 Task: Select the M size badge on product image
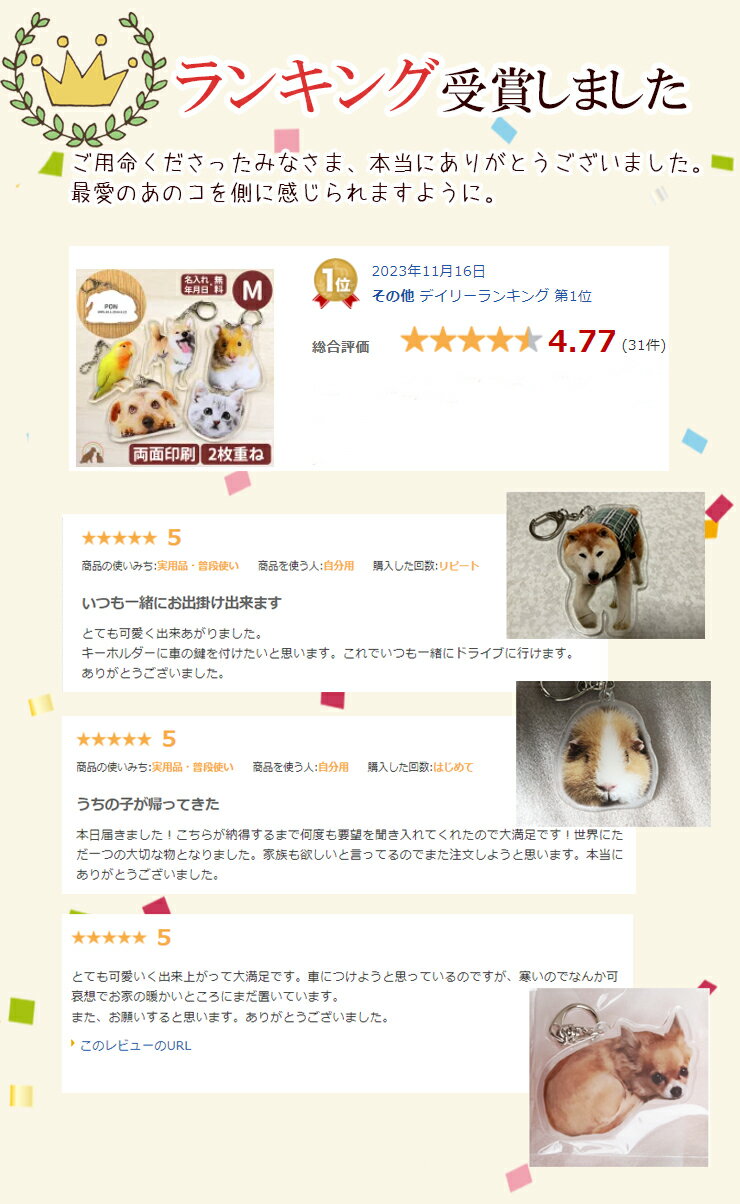click(x=253, y=291)
